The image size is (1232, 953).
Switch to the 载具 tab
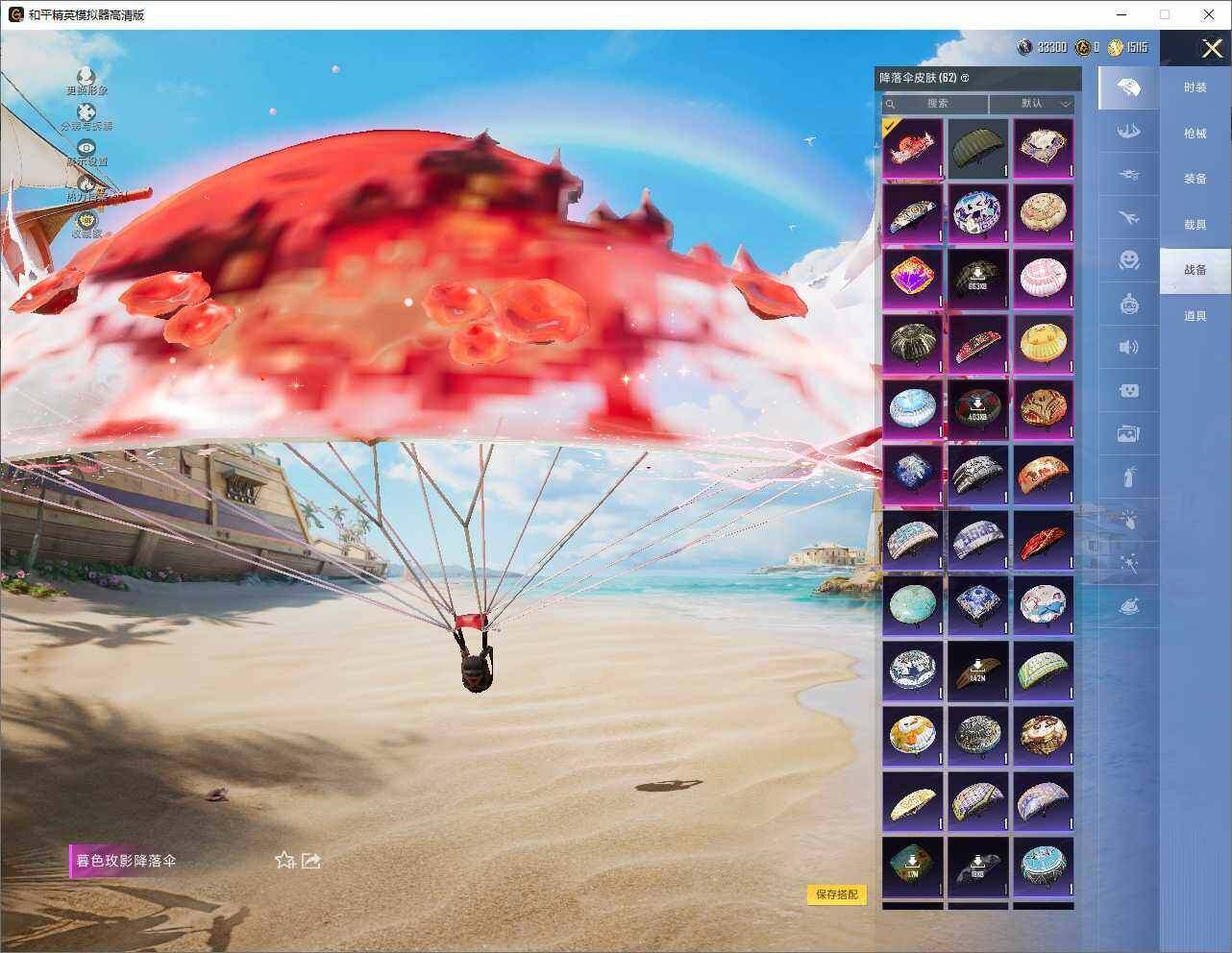[x=1195, y=225]
